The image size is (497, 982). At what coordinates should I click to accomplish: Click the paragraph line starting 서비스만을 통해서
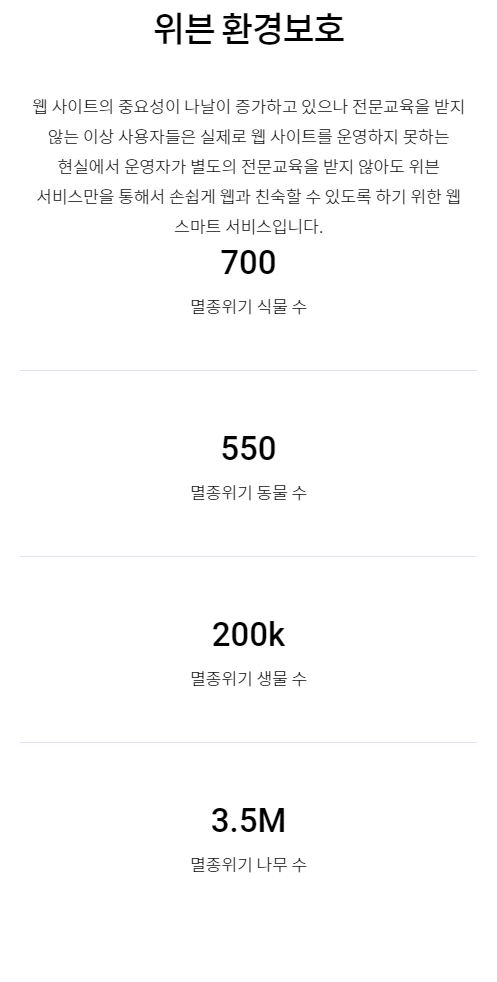pyautogui.click(x=248, y=197)
